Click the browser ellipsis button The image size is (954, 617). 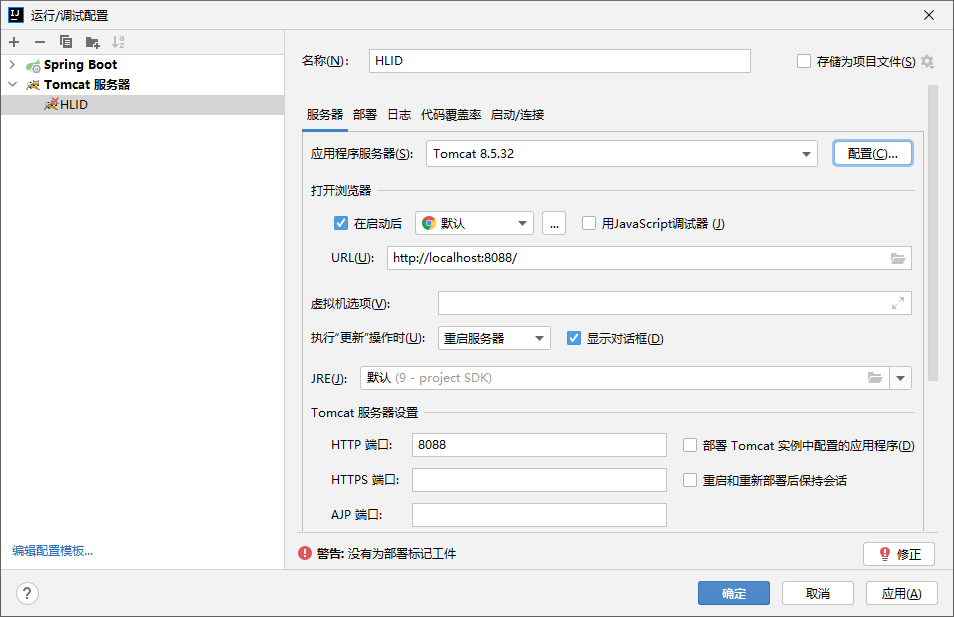pos(554,223)
